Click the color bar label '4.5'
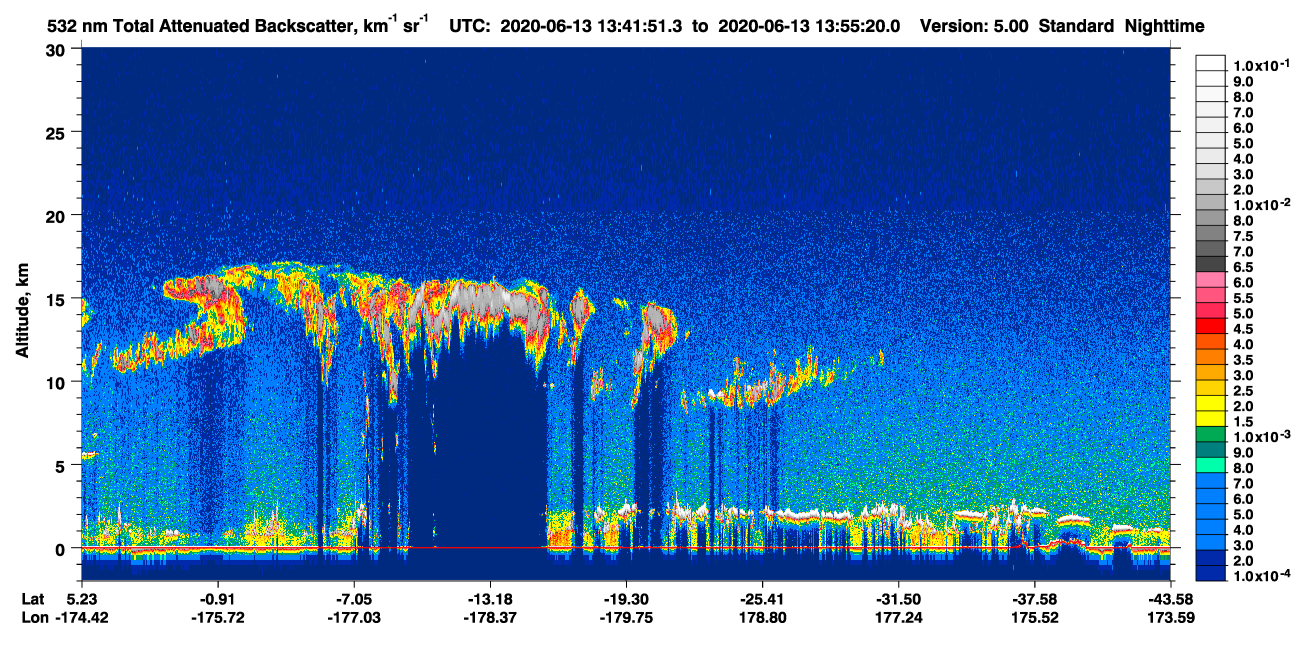The height and width of the screenshot is (667, 1300). [1243, 328]
